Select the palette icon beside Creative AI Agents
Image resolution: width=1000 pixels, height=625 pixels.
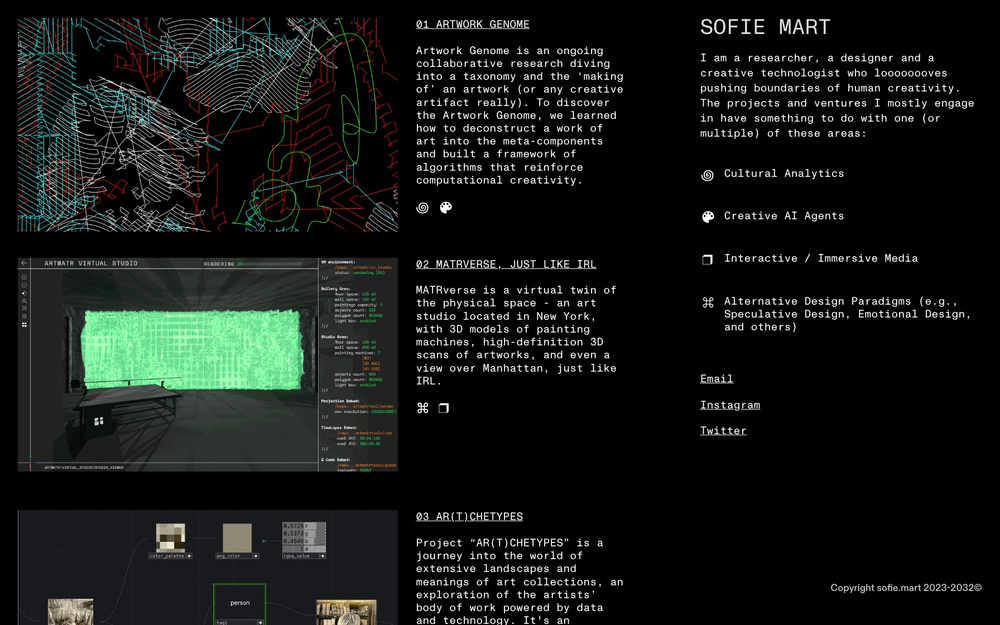(x=708, y=217)
